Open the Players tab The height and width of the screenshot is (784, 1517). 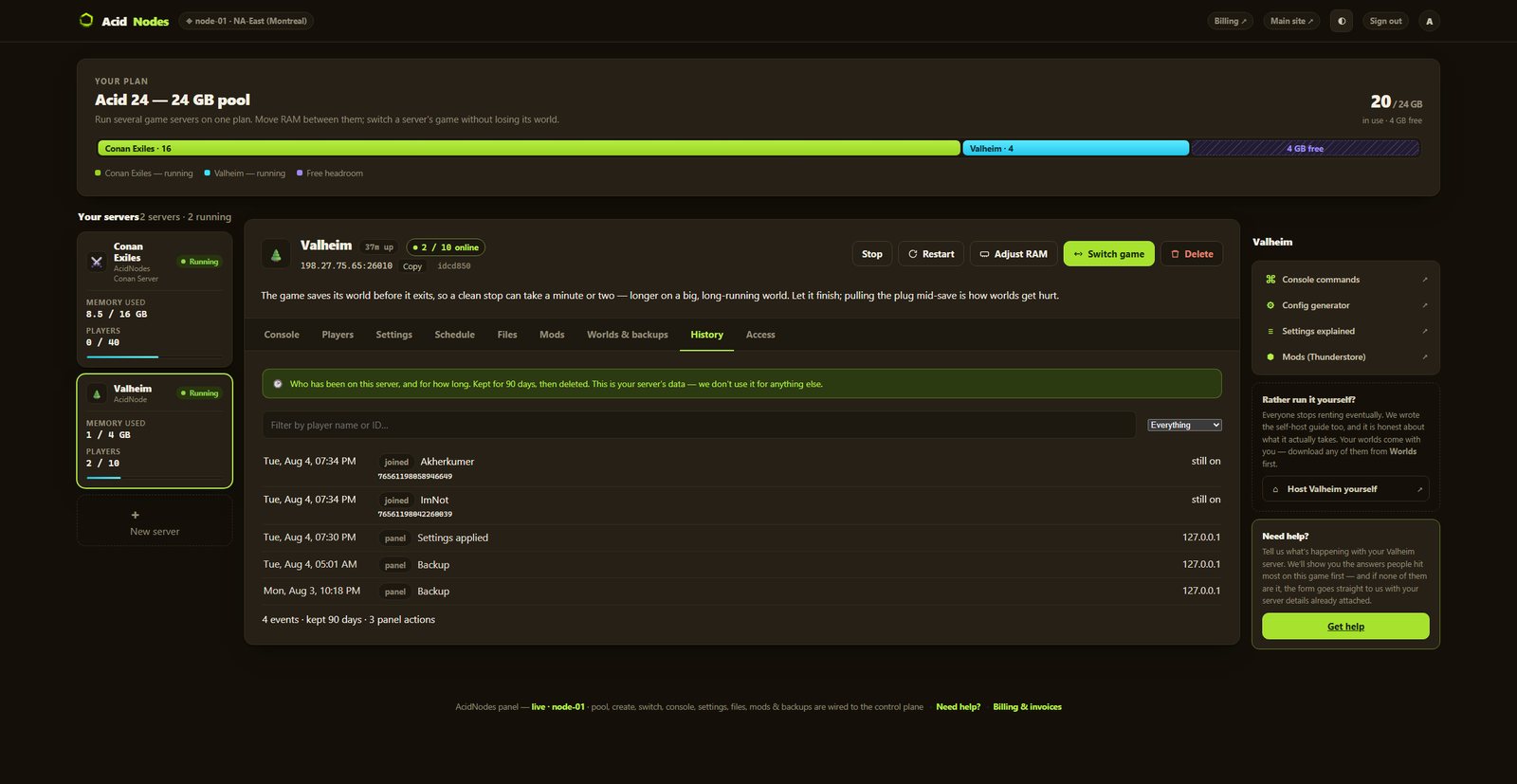tap(338, 335)
